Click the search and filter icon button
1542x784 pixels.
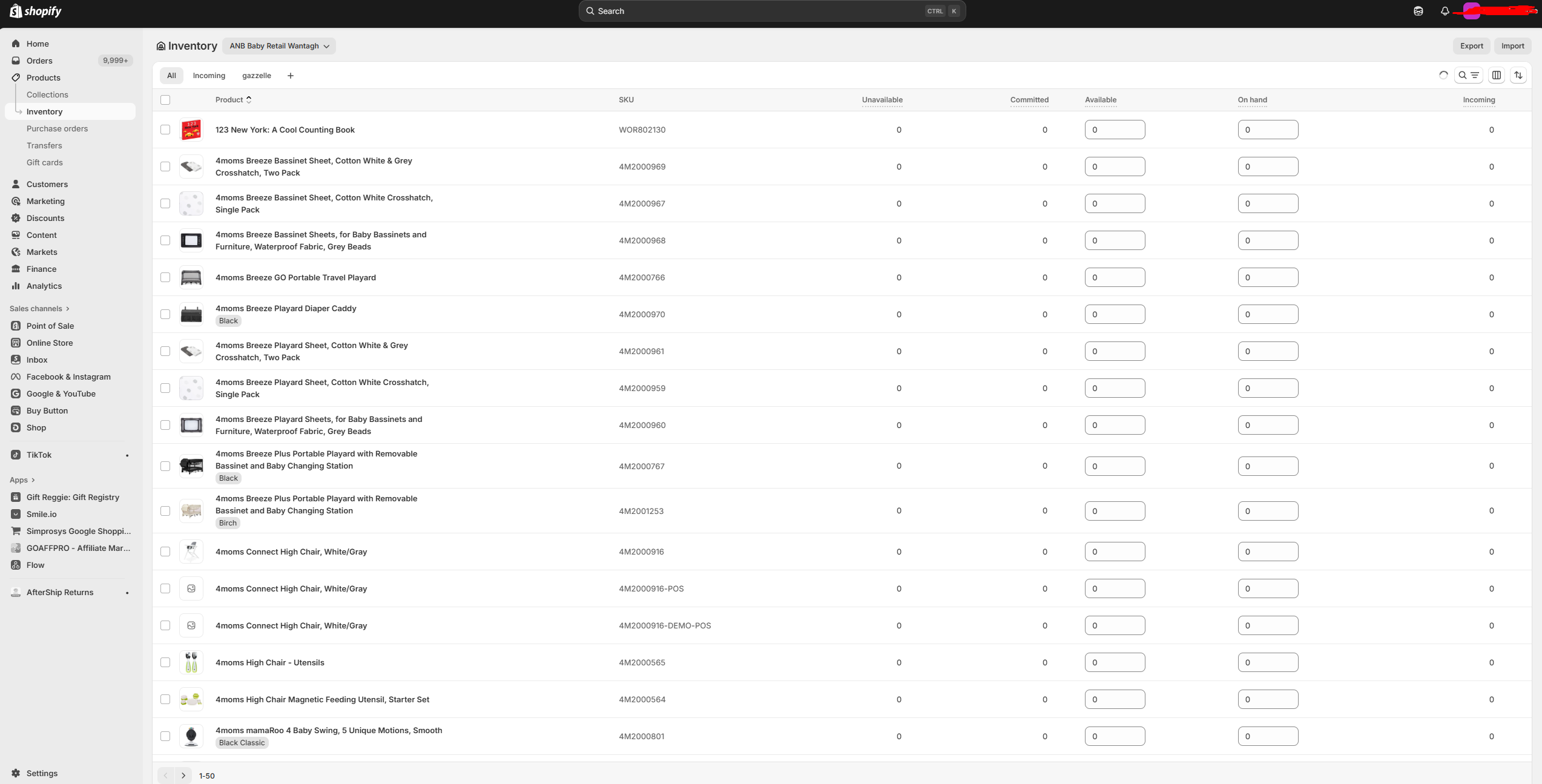[x=1468, y=76]
